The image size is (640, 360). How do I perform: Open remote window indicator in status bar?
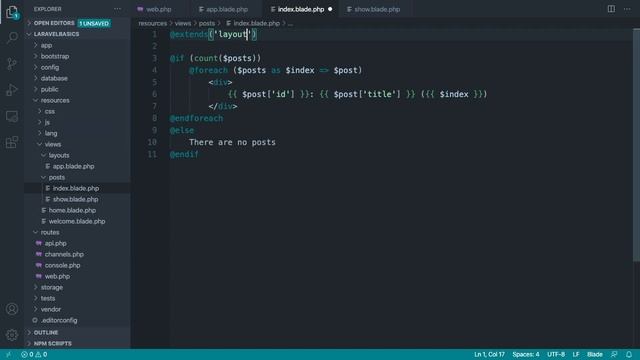click(x=8, y=354)
